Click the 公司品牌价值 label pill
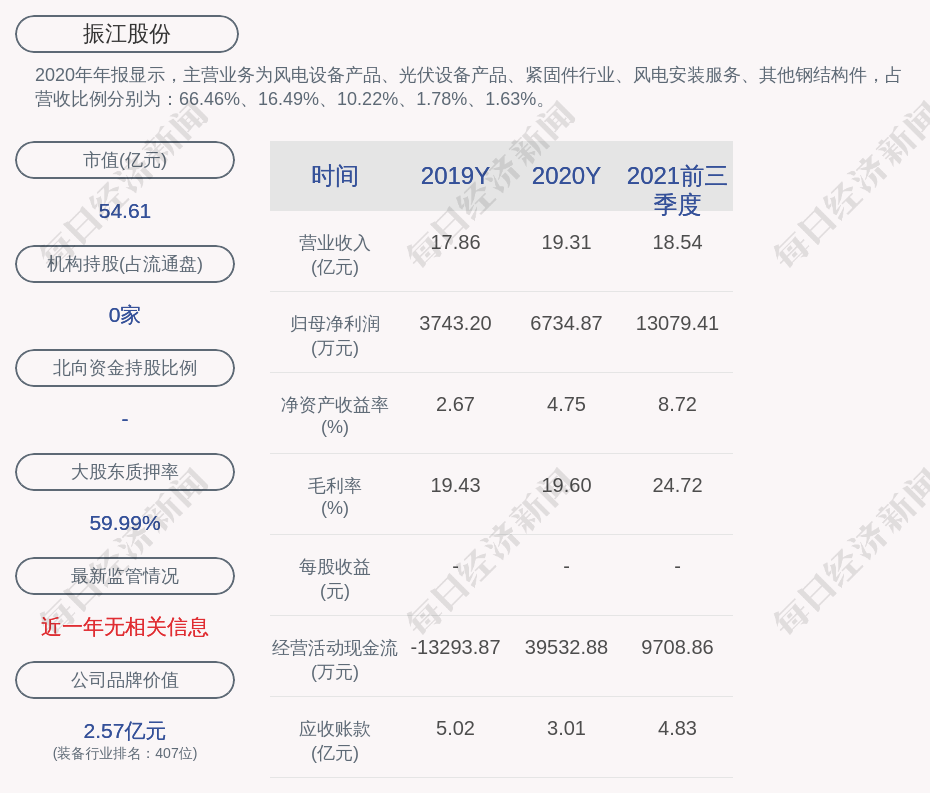The image size is (930, 793). click(125, 680)
